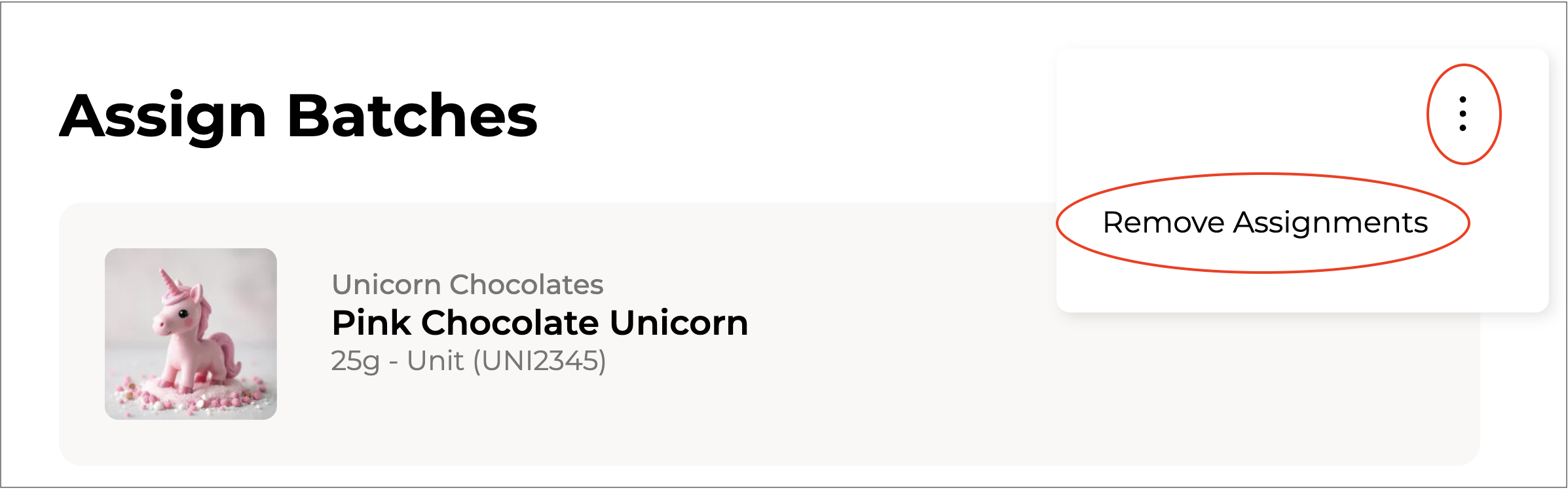Image resolution: width=1568 pixels, height=490 pixels.
Task: Select Remove Assignments from the menu
Action: tap(1265, 223)
